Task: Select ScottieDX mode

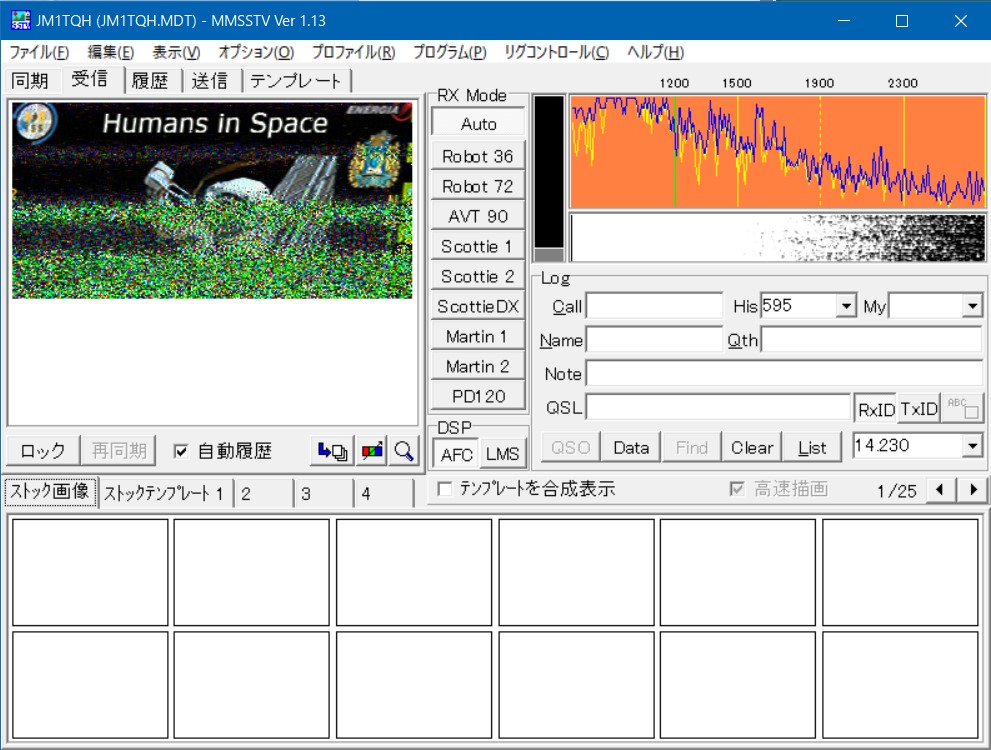Action: 478,306
